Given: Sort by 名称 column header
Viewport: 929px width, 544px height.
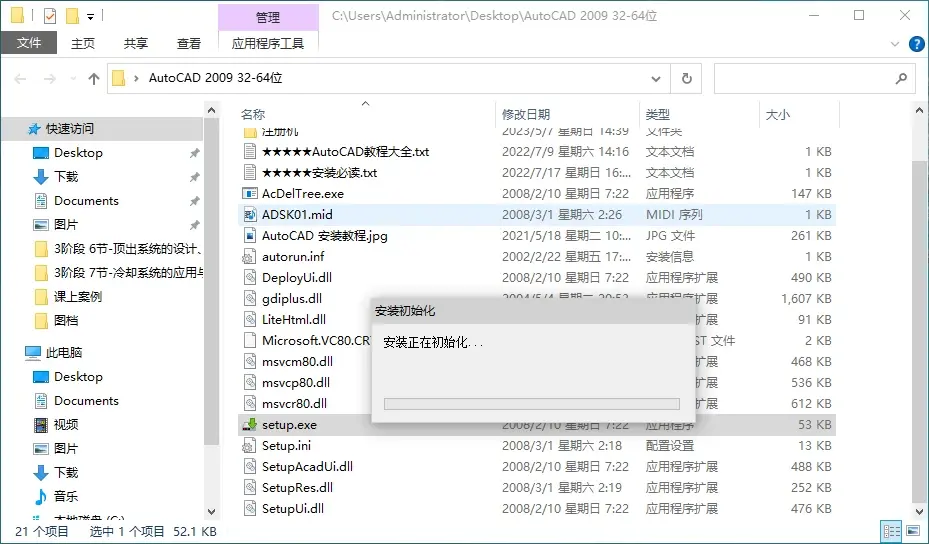Looking at the screenshot, I should [253, 114].
